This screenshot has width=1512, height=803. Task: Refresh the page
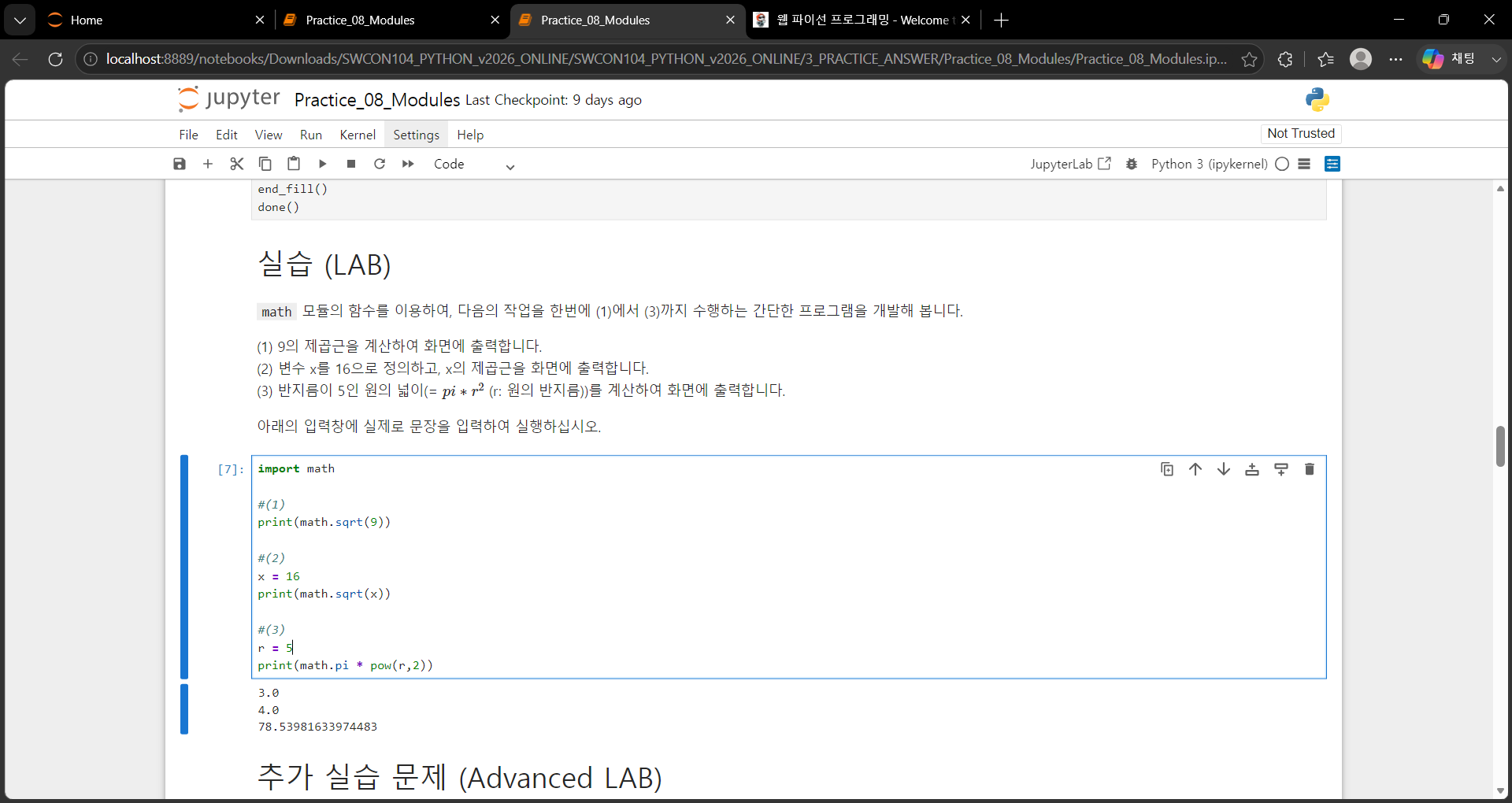55,59
